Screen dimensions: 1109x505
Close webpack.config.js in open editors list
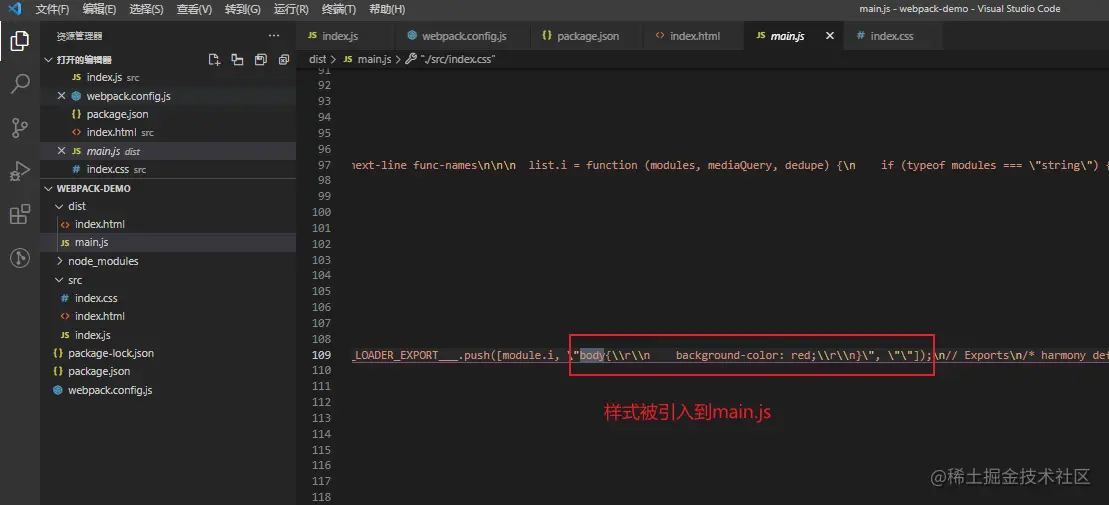pos(62,96)
